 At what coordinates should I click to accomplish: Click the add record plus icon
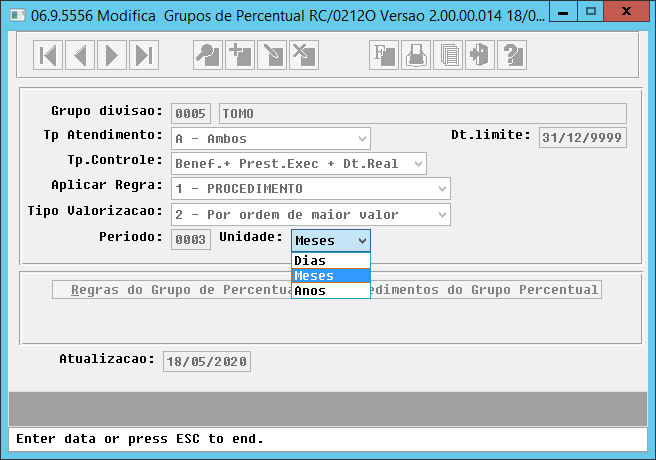tap(240, 55)
